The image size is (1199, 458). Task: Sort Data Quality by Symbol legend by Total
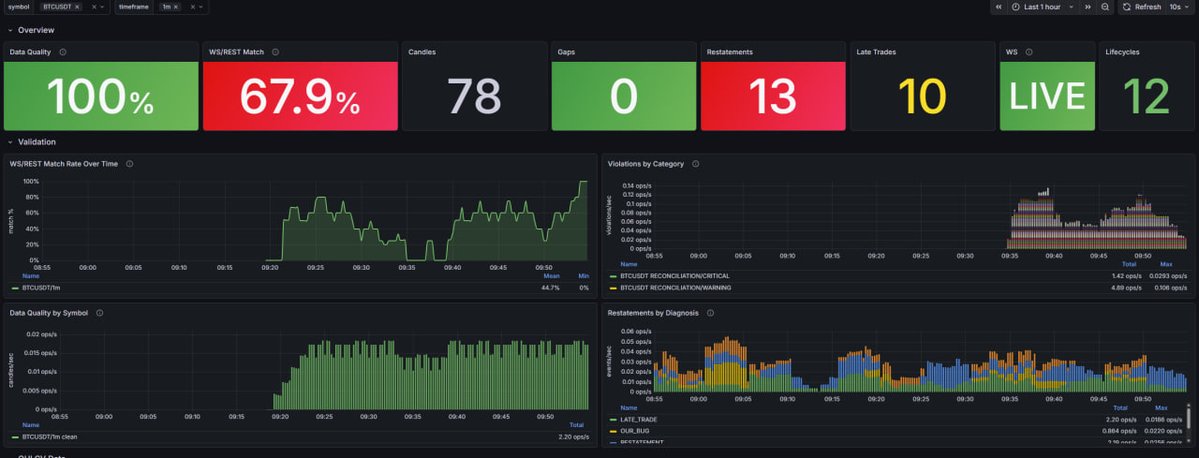pyautogui.click(x=577, y=425)
